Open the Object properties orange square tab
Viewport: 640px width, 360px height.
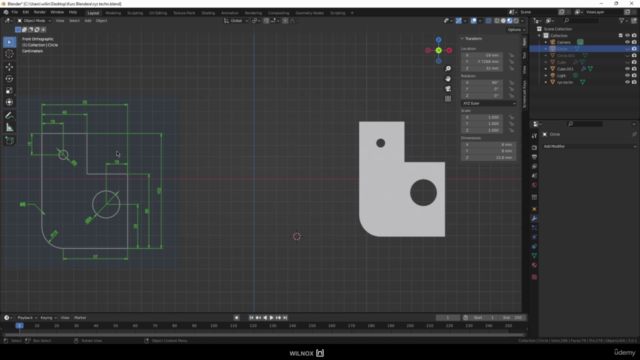click(x=534, y=209)
